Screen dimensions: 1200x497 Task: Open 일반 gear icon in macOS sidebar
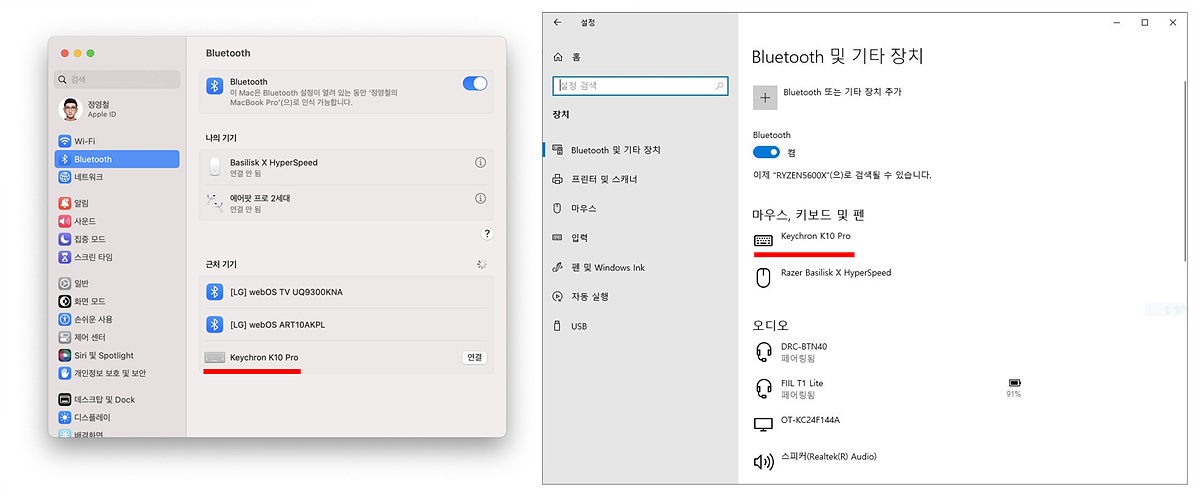(65, 283)
